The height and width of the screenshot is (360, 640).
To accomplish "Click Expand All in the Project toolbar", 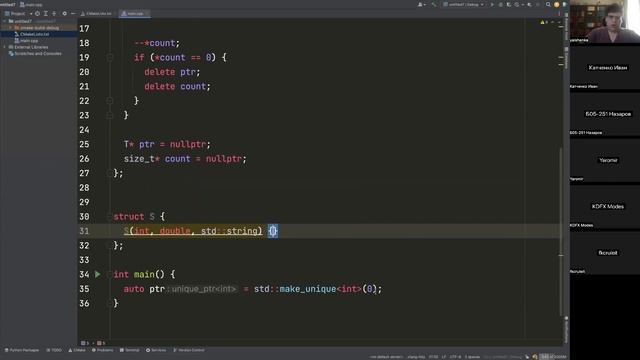I will tap(46, 13).
